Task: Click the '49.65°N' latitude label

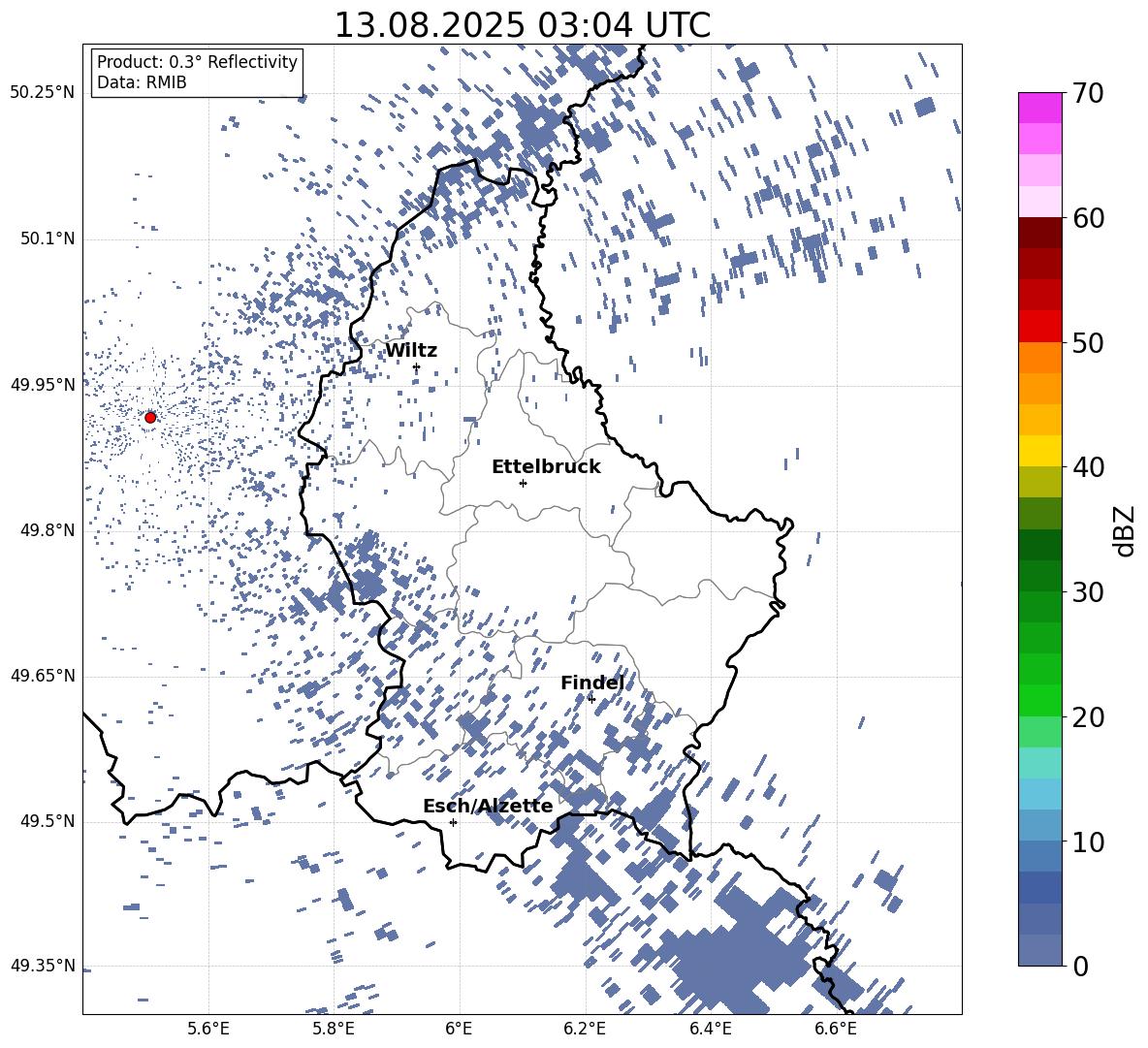Action: click(x=43, y=676)
